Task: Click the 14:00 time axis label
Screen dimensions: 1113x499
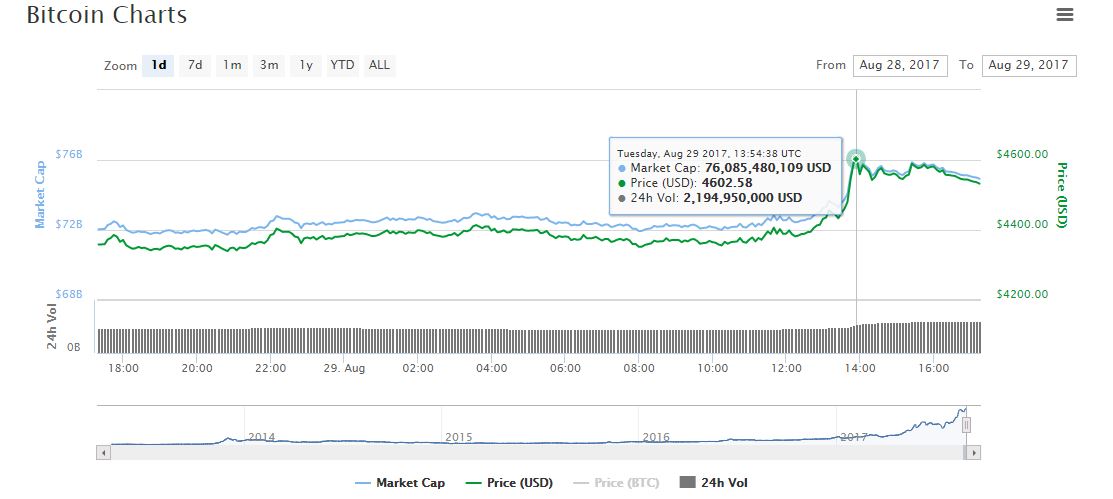Action: click(x=860, y=368)
